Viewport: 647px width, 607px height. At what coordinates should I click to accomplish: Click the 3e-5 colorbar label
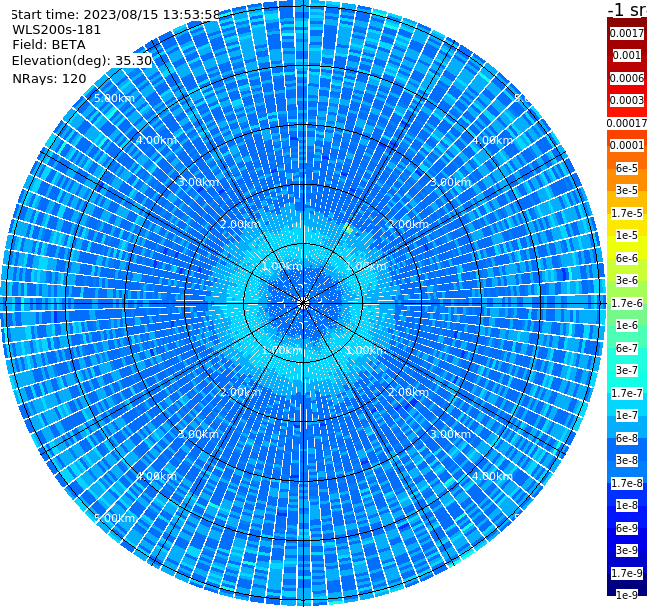pyautogui.click(x=627, y=190)
